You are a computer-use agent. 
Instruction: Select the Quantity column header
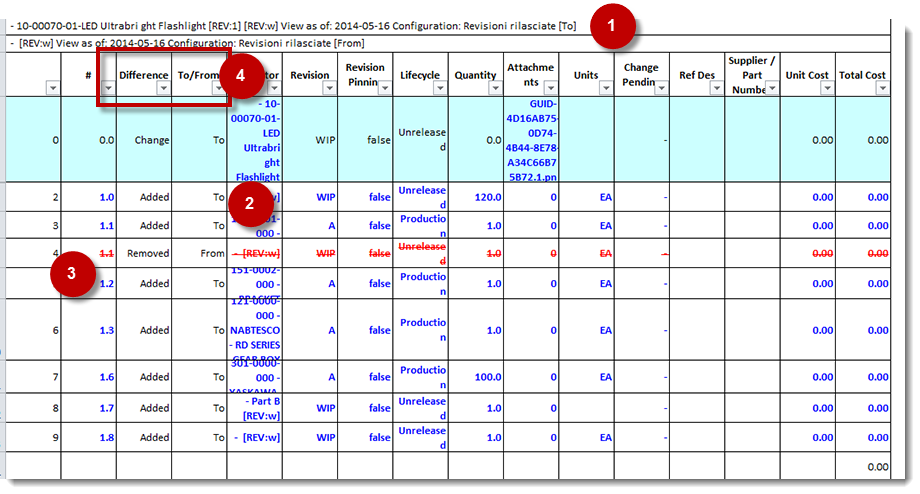(x=475, y=75)
